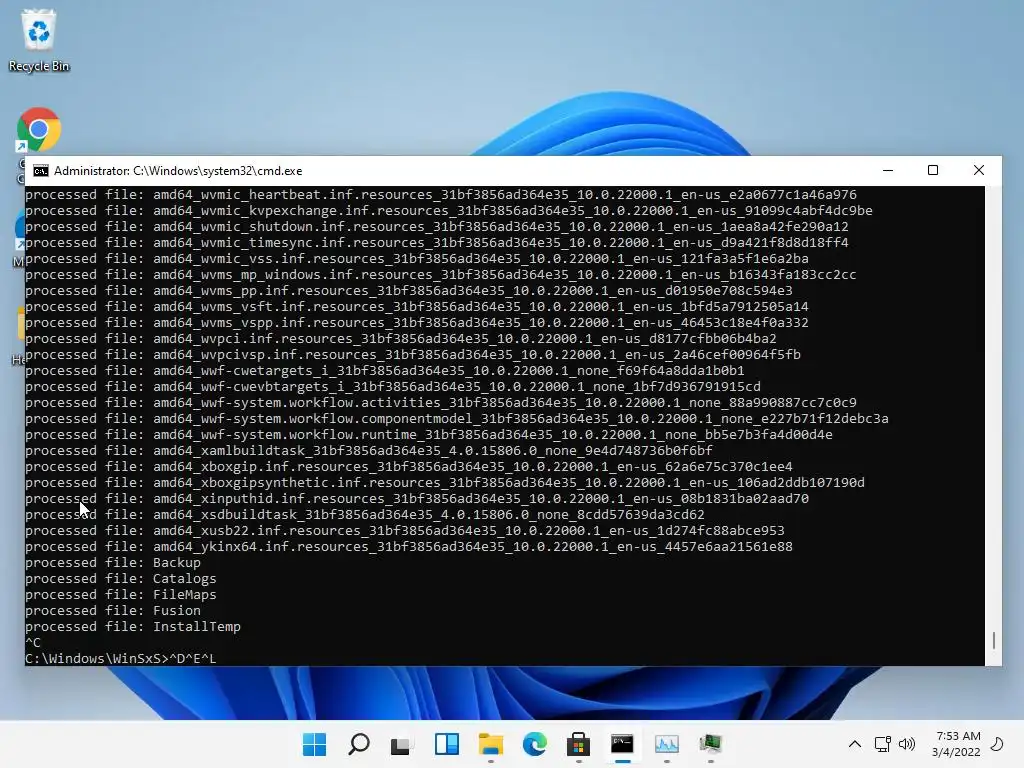Click the amd64_wwf-cwetargets_i line
Screen dimensions: 1024x768
click(x=385, y=371)
